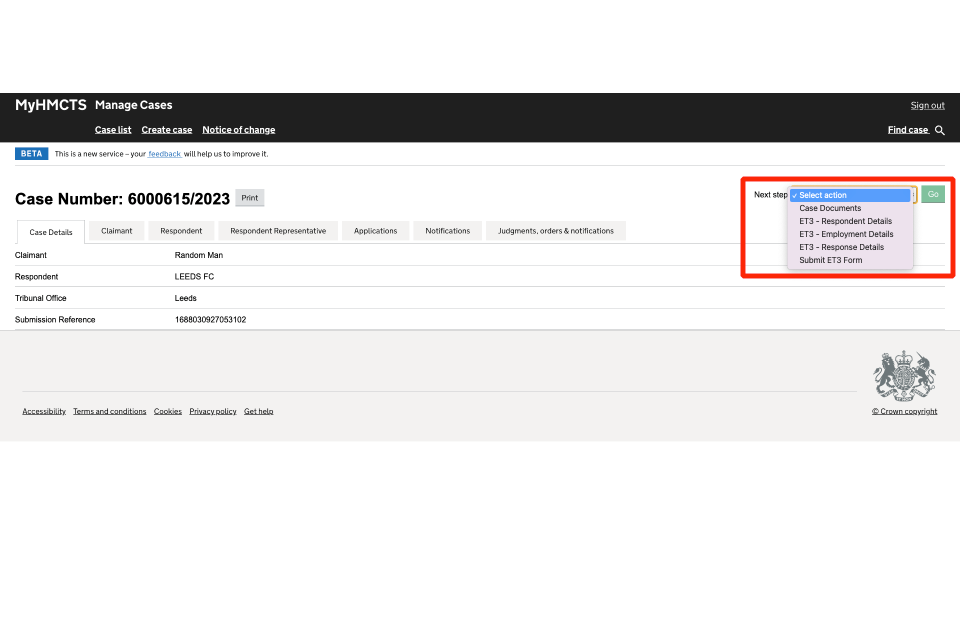Click the Royal coat of arms crest
Screen dimensions: 960x640
(x=904, y=376)
